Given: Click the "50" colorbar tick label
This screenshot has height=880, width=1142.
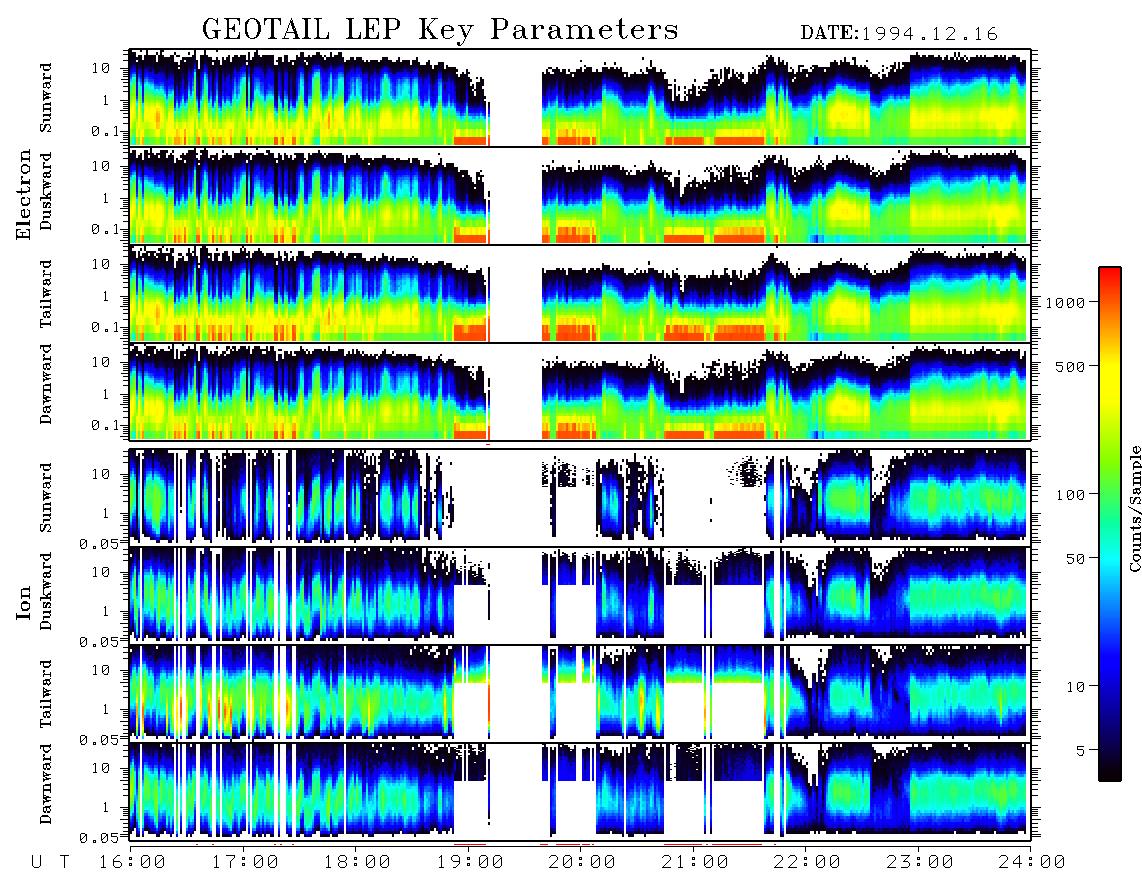Looking at the screenshot, I should point(1075,559).
